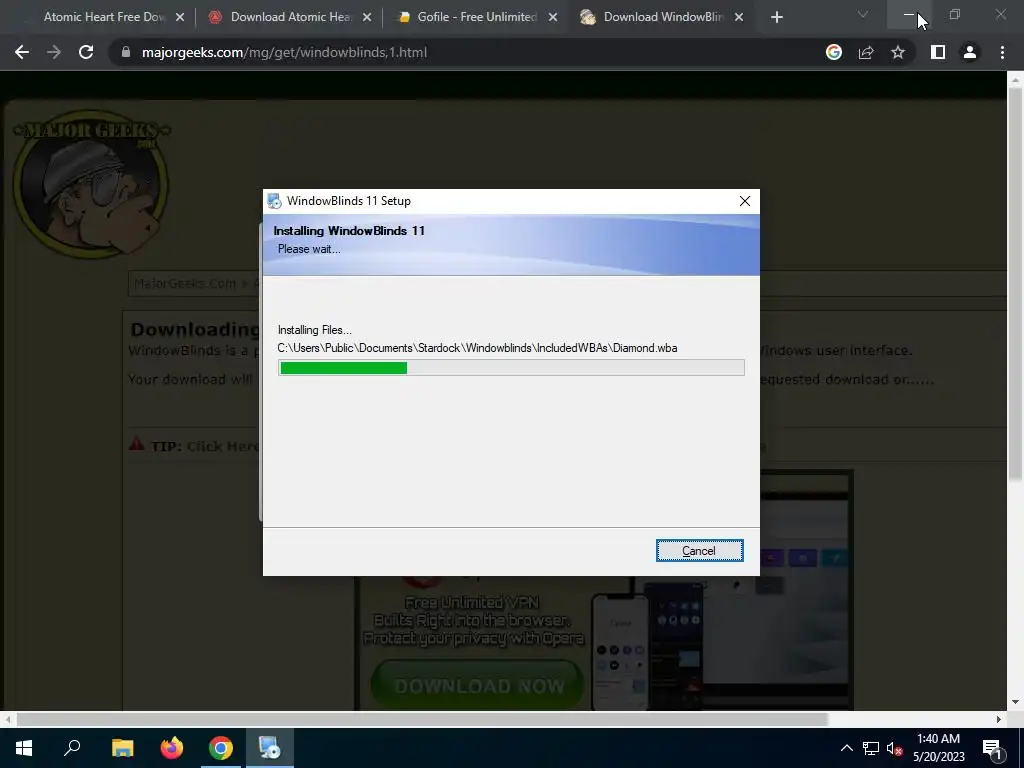1024x768 pixels.
Task: Close the WindowBlinds 11 Setup dialog
Action: pos(744,201)
